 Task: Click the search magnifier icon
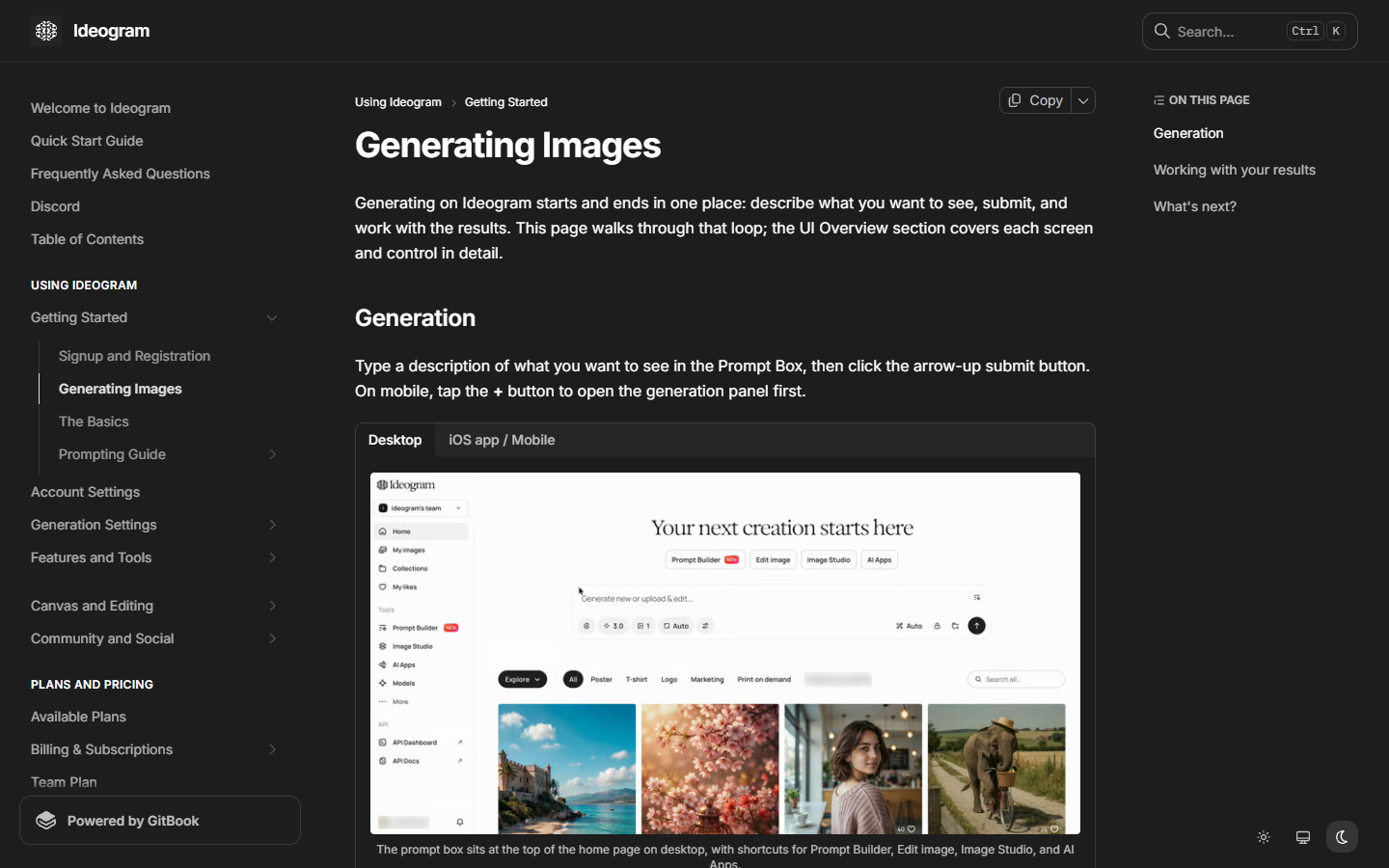1162,31
